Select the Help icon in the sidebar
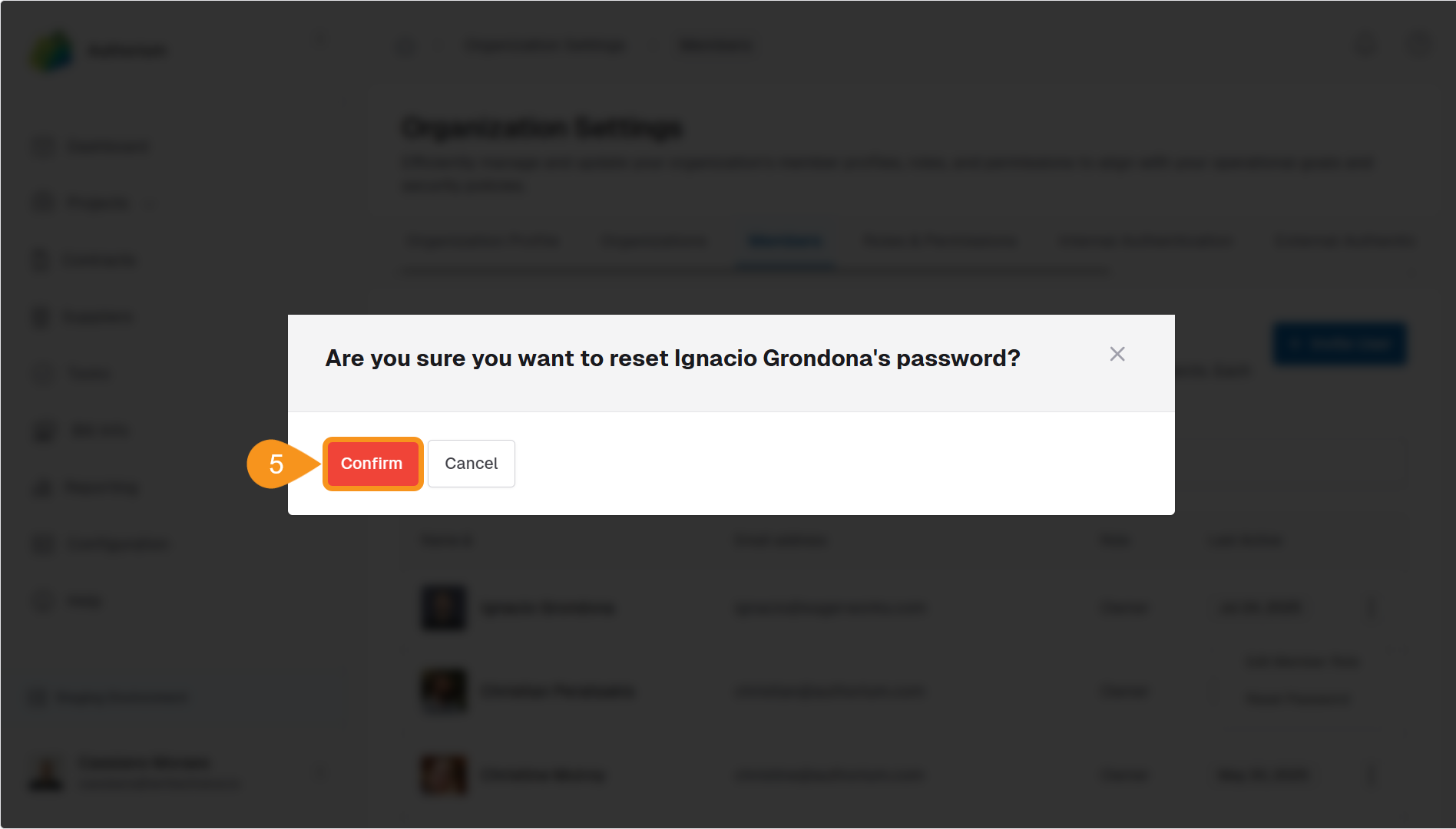 [44, 600]
